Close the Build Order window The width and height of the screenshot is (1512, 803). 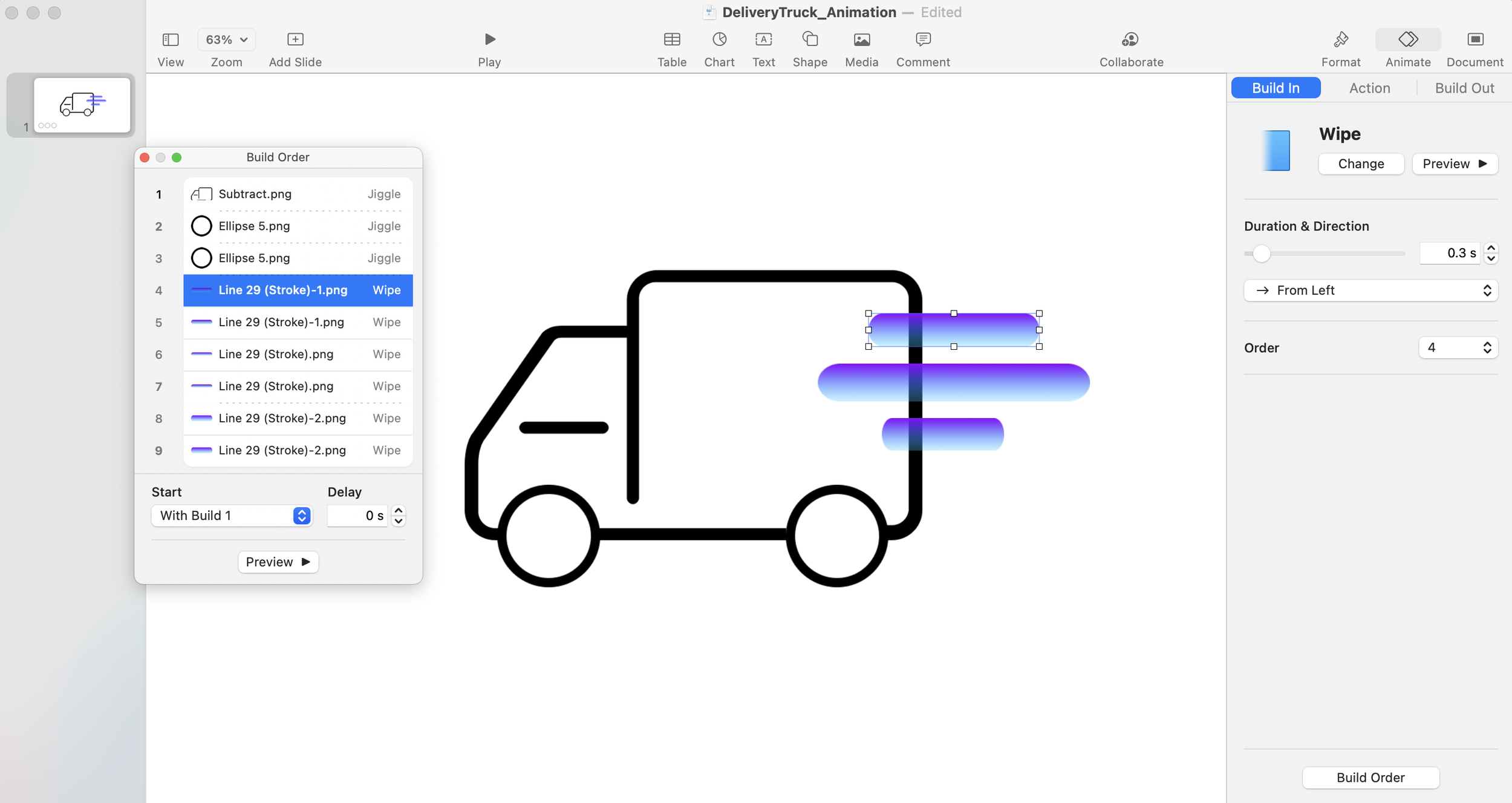coord(145,157)
